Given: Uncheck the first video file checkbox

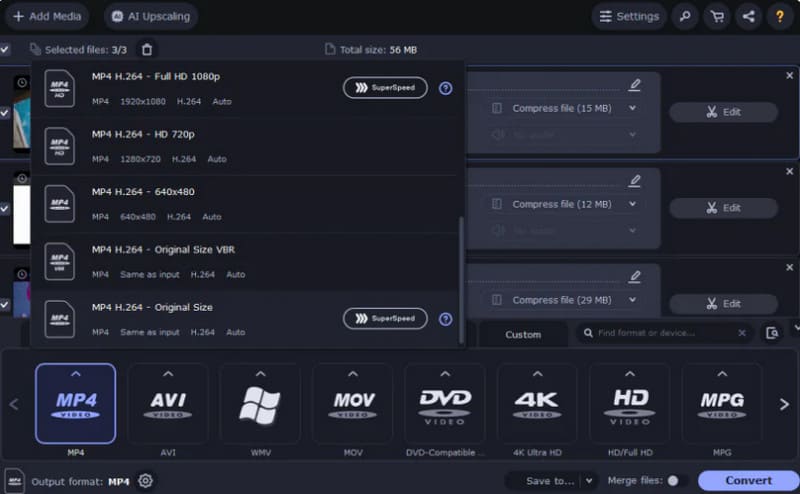Looking at the screenshot, I should tap(5, 113).
